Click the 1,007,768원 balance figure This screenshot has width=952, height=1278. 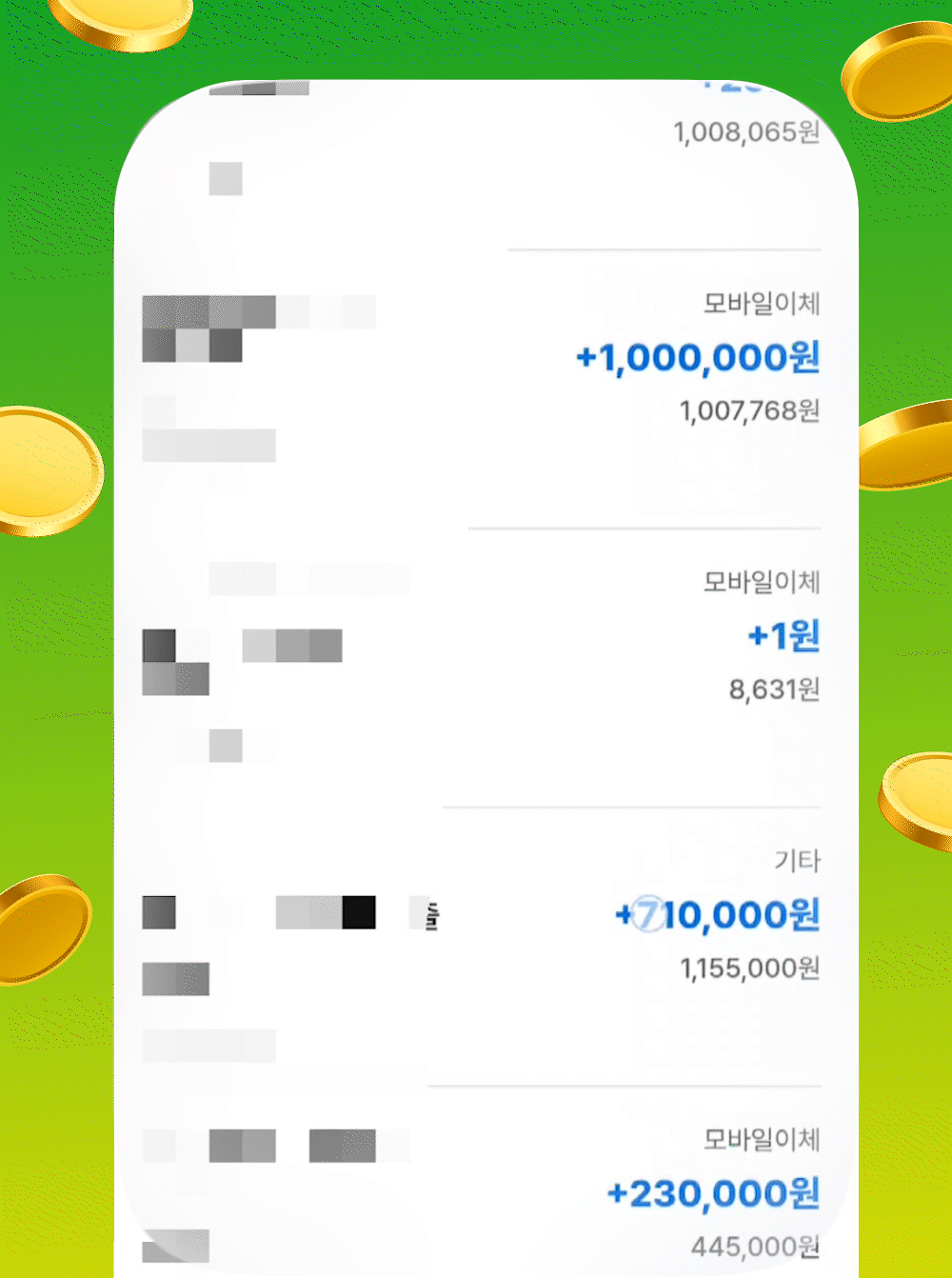(749, 410)
